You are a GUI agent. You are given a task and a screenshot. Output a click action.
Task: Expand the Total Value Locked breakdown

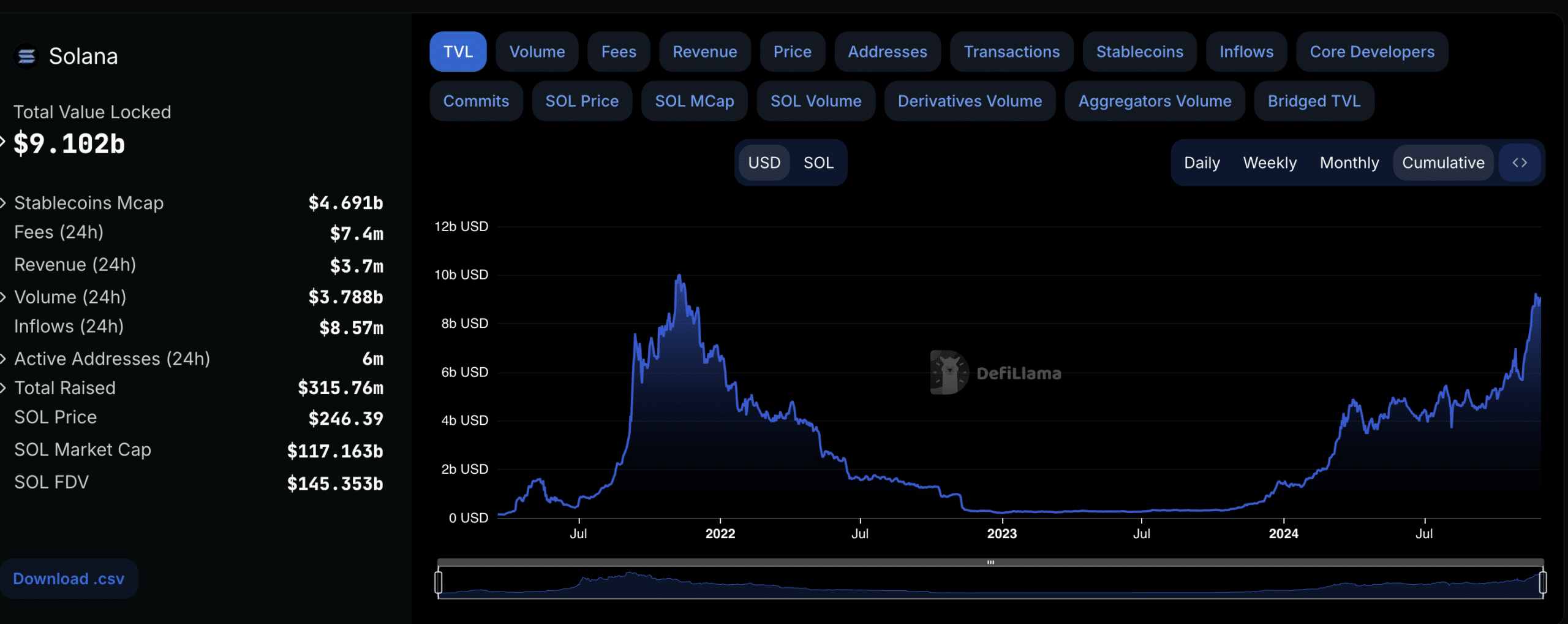pos(3,143)
